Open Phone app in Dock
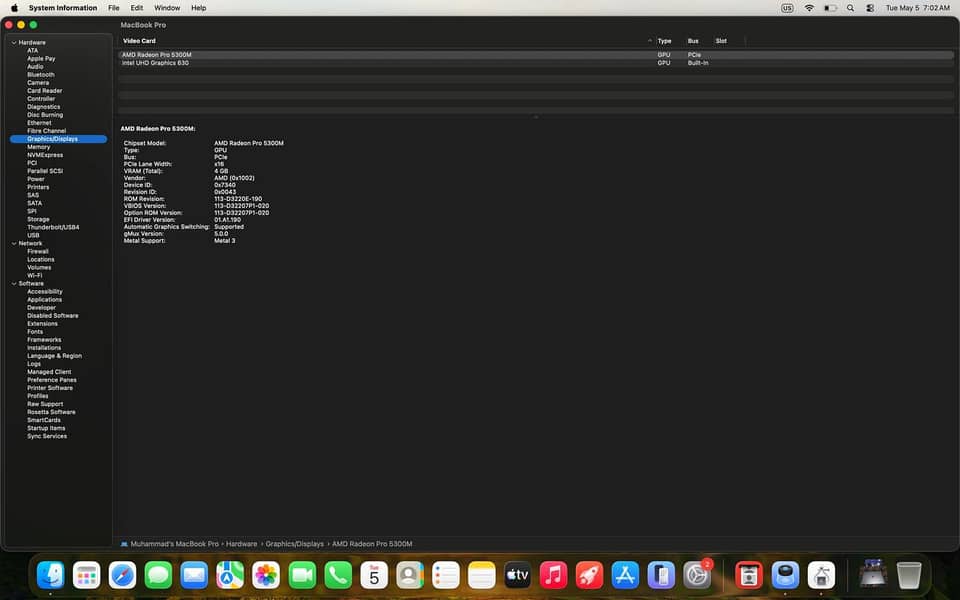The width and height of the screenshot is (960, 600). (338, 576)
